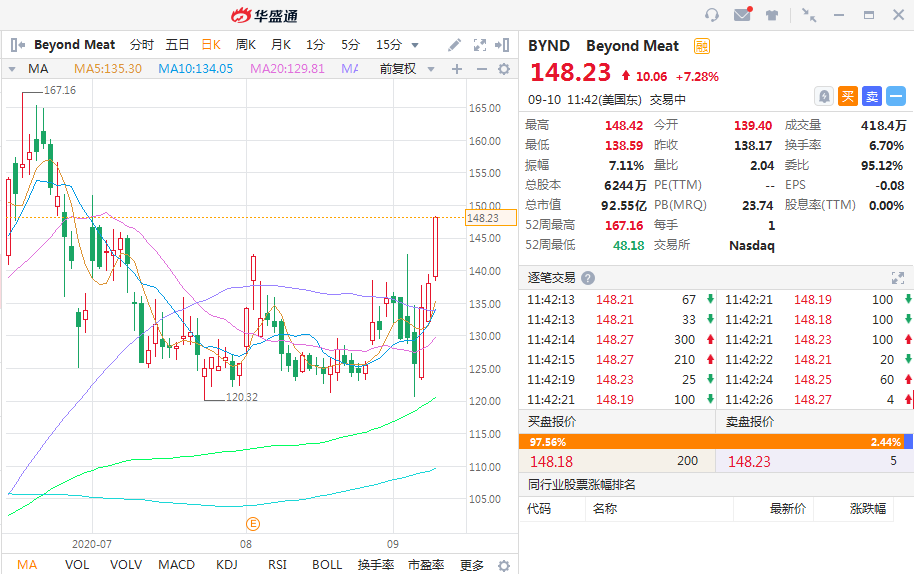Open 更多 more indicators
The height and width of the screenshot is (574, 914).
click(472, 565)
